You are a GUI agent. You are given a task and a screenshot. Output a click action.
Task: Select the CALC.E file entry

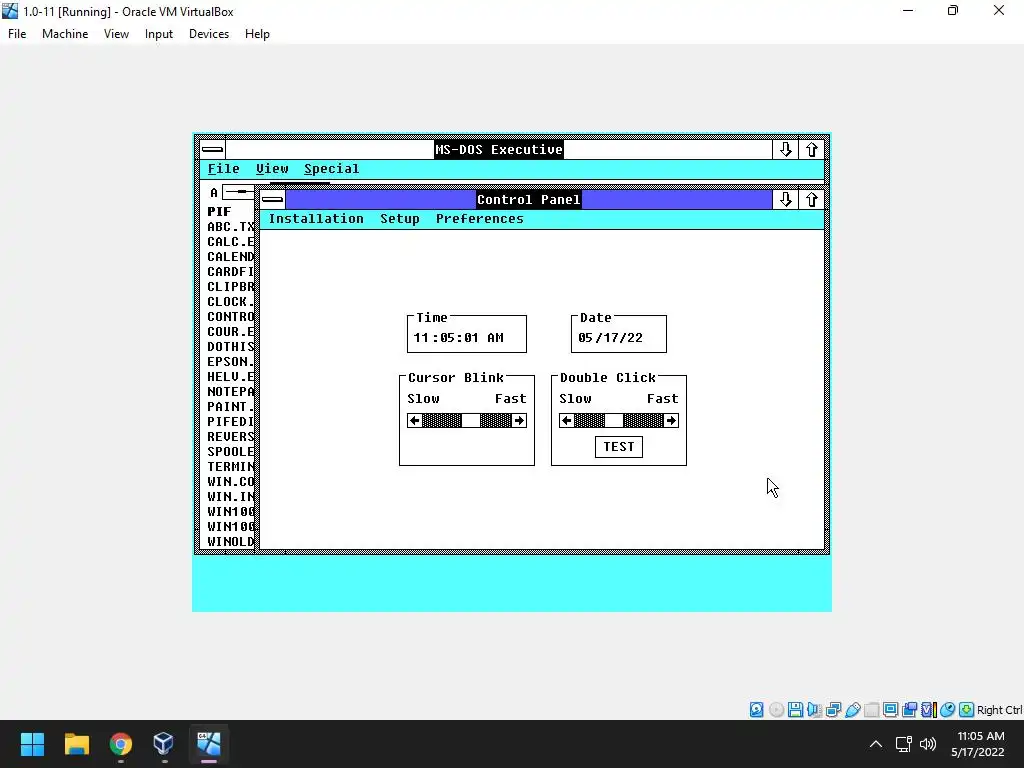[231, 242]
